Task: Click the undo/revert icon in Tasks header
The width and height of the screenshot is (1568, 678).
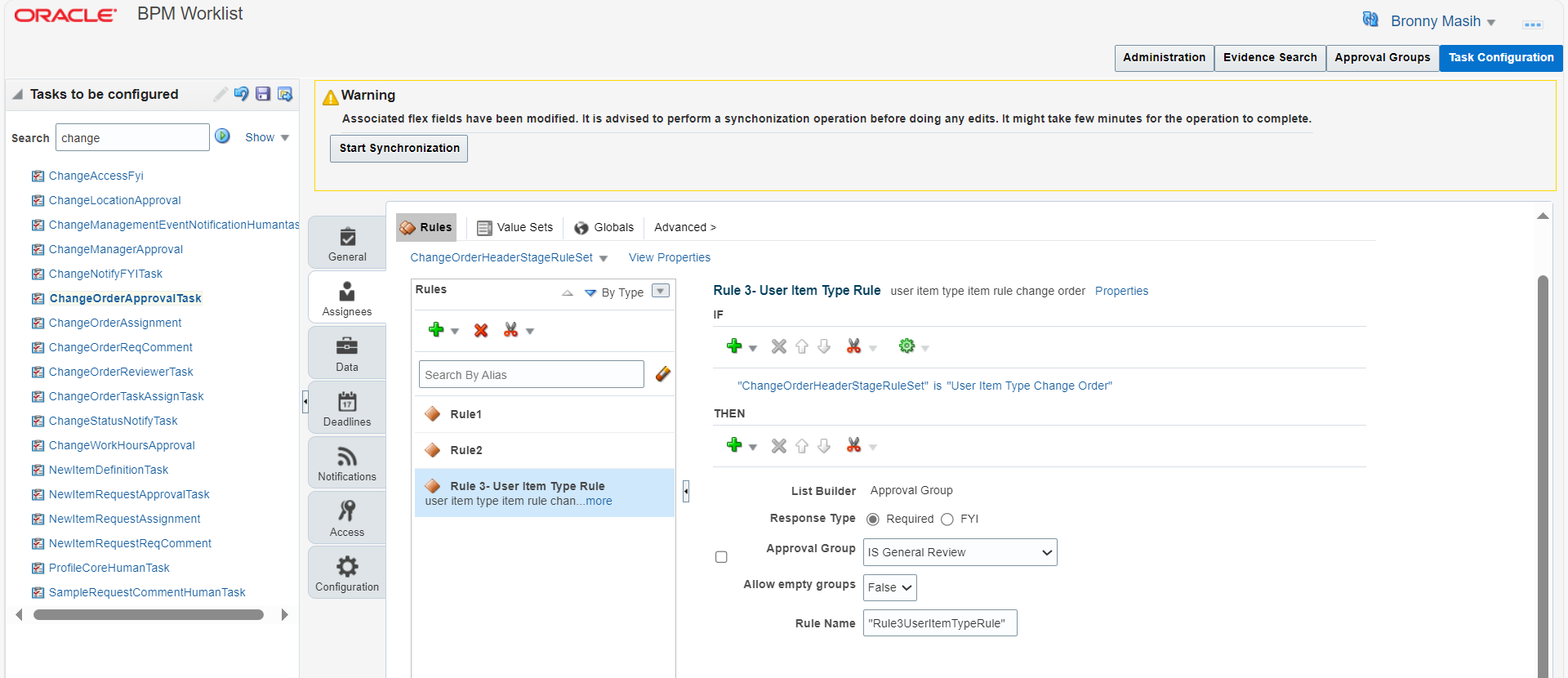Action: coord(242,94)
